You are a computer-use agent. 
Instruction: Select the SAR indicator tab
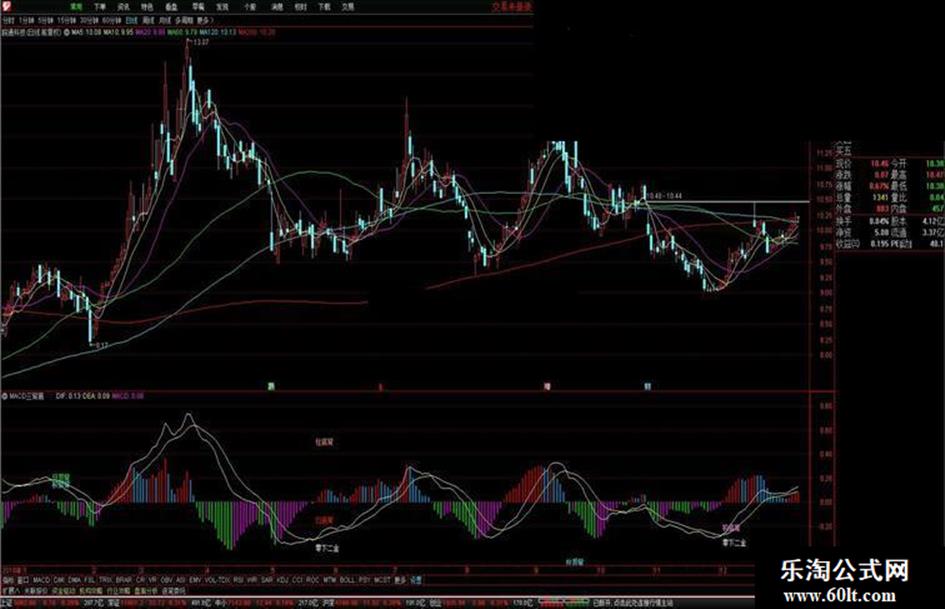click(267, 580)
